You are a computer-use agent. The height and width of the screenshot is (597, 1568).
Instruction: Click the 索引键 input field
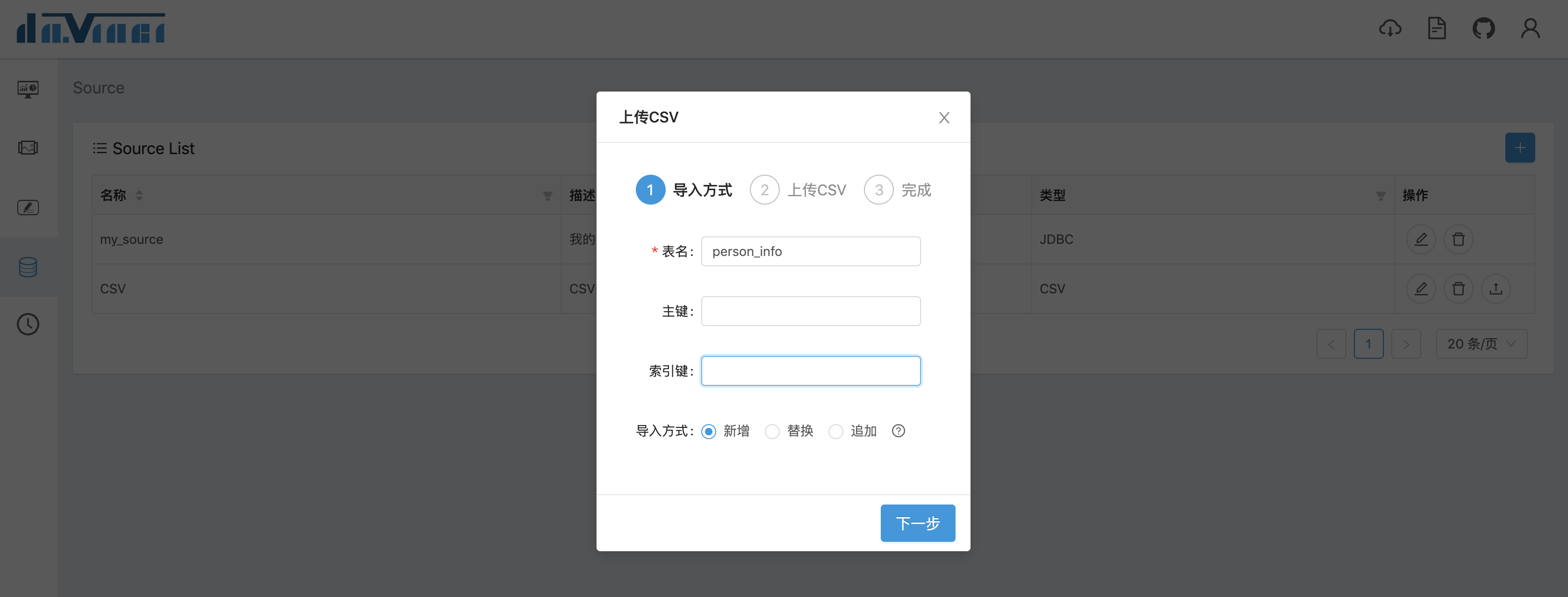[811, 371]
